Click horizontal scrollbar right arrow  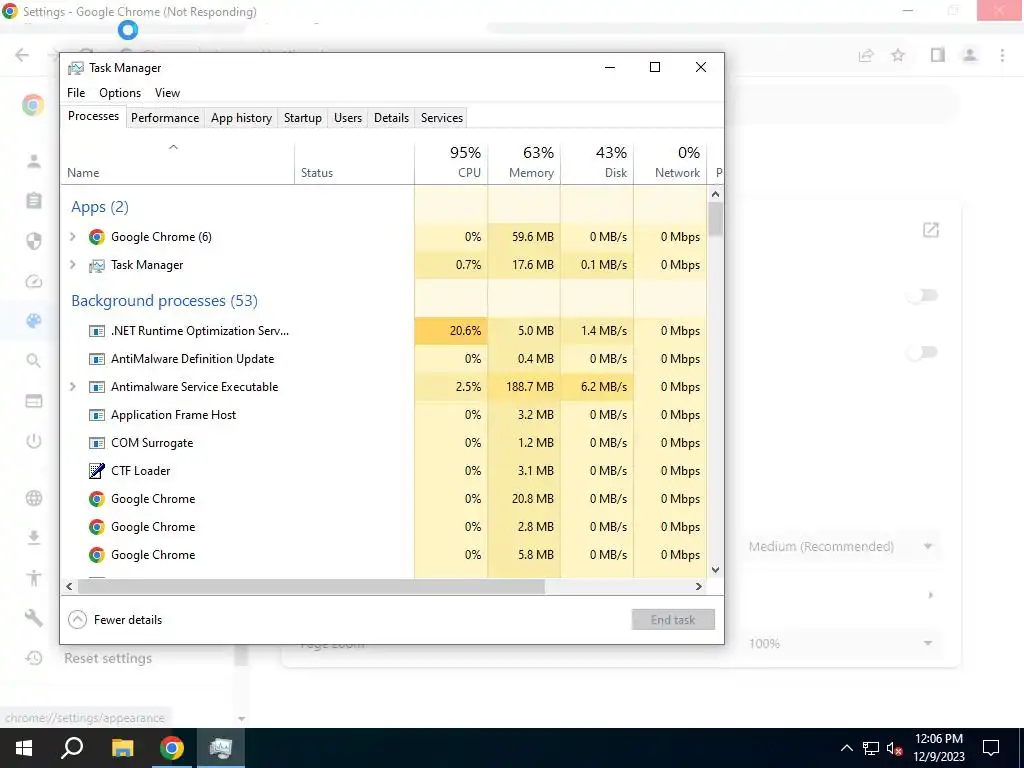coord(699,586)
